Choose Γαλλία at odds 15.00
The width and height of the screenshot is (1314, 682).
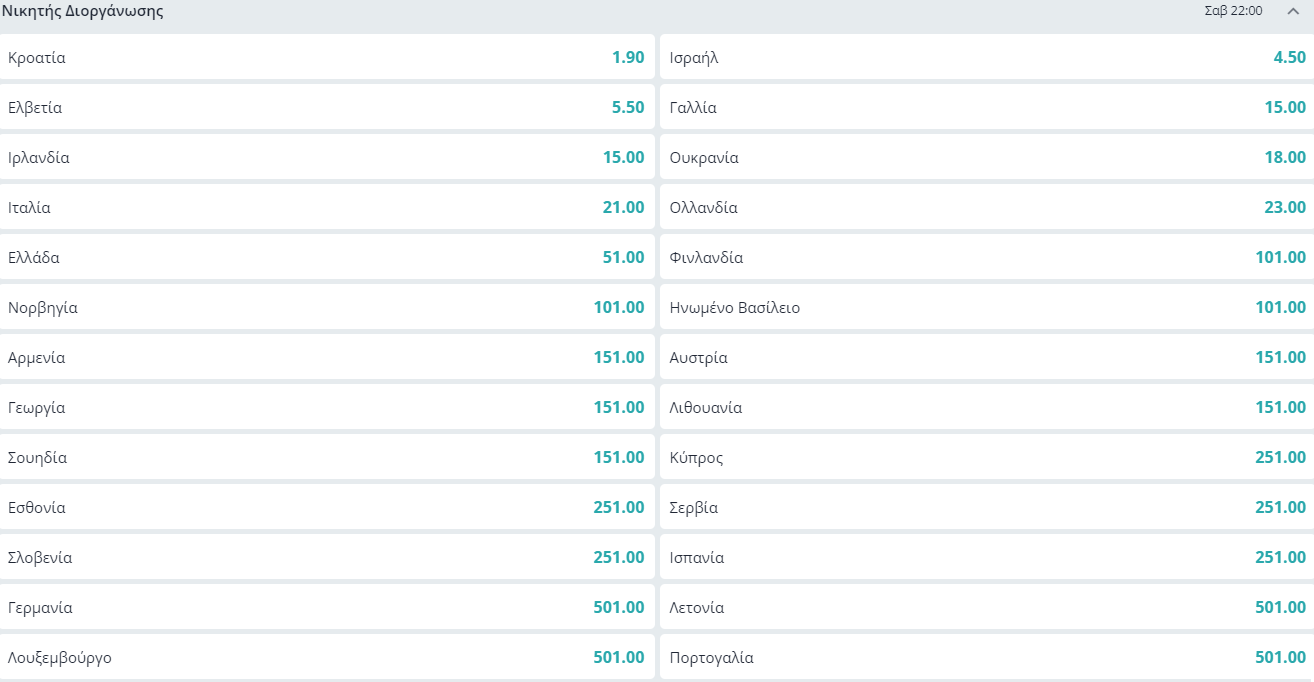point(988,107)
